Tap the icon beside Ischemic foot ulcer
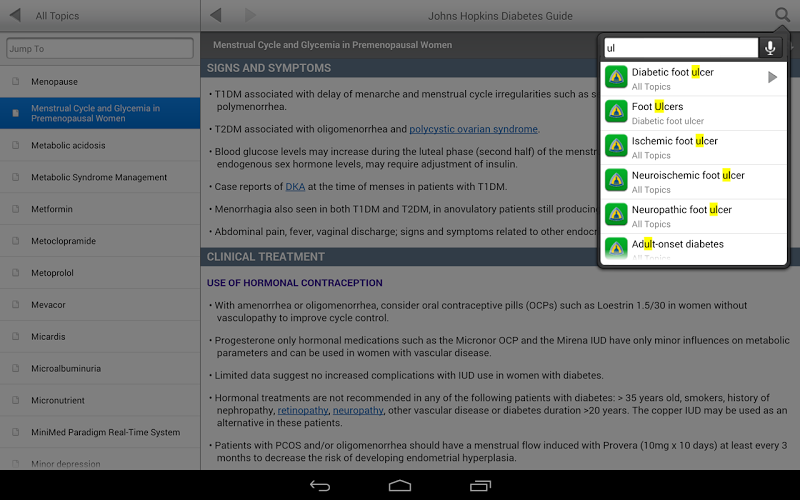This screenshot has height=500, width=800. (x=616, y=146)
